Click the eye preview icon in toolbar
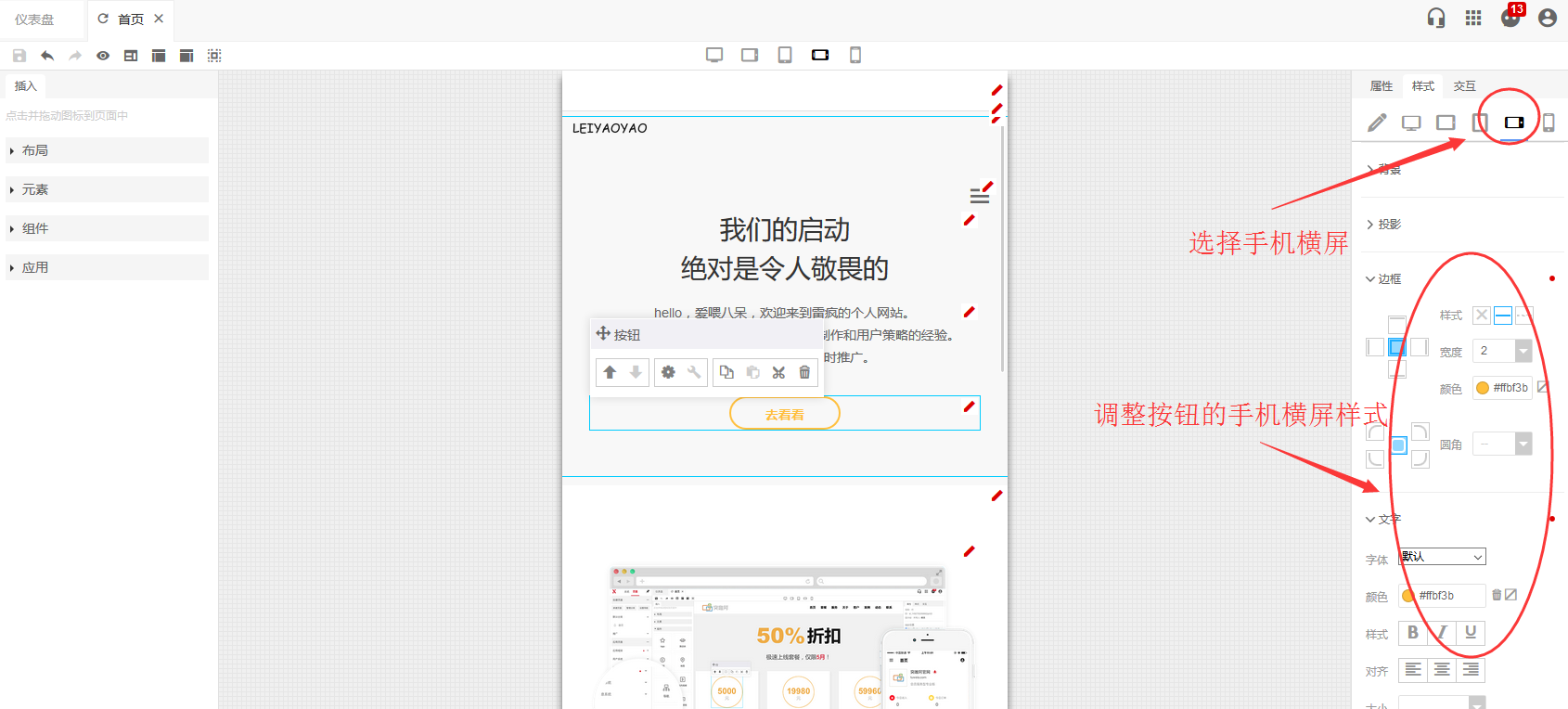 coord(103,56)
